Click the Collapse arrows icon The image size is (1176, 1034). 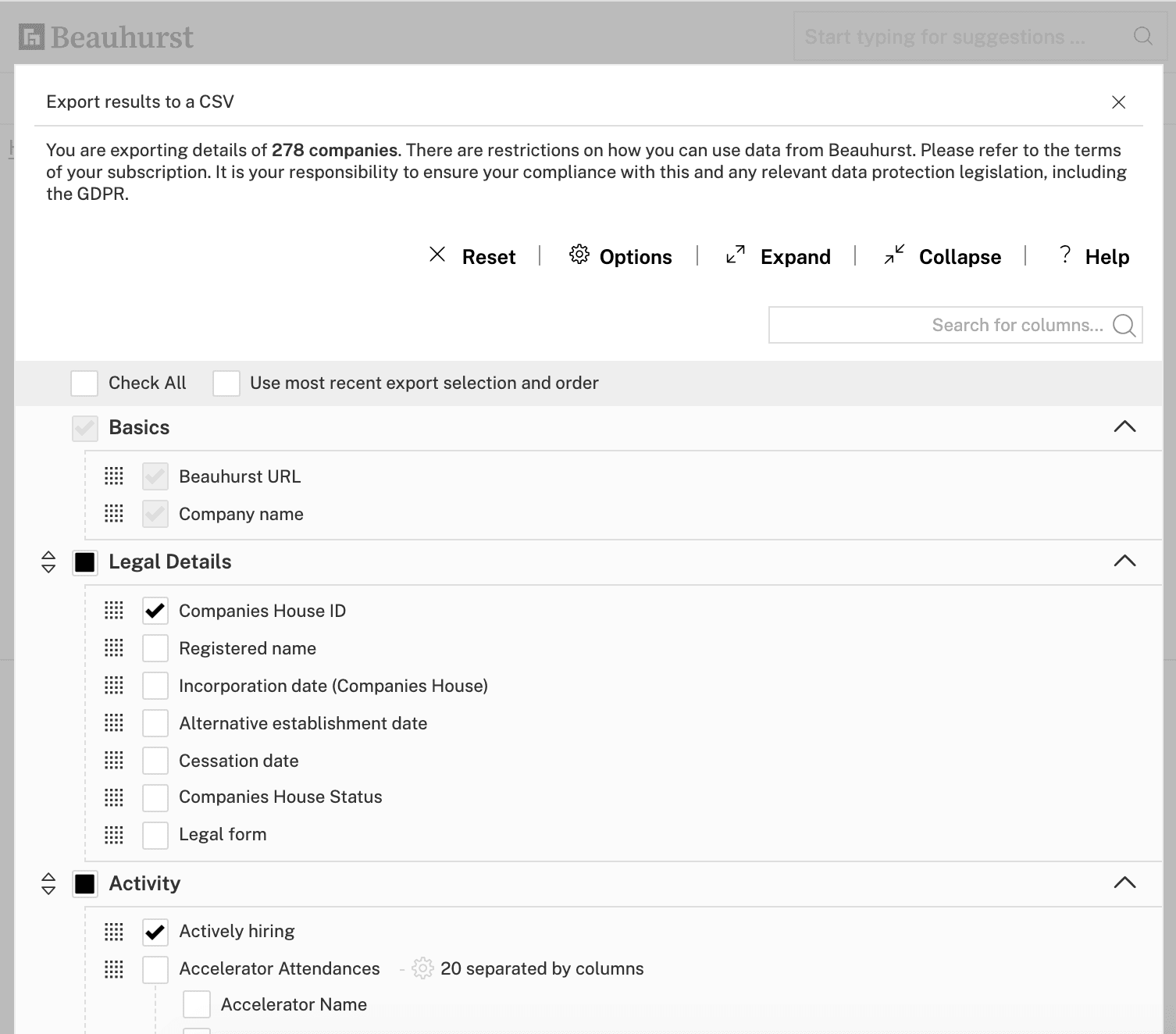coord(894,255)
